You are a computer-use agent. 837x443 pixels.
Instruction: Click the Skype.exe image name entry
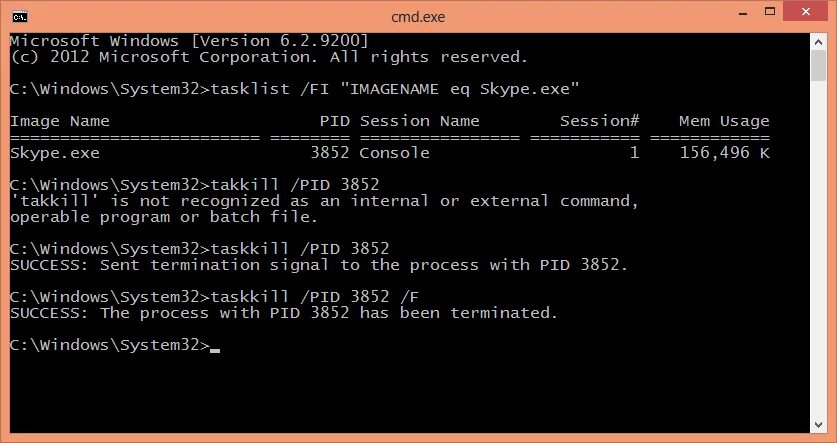tap(54, 154)
